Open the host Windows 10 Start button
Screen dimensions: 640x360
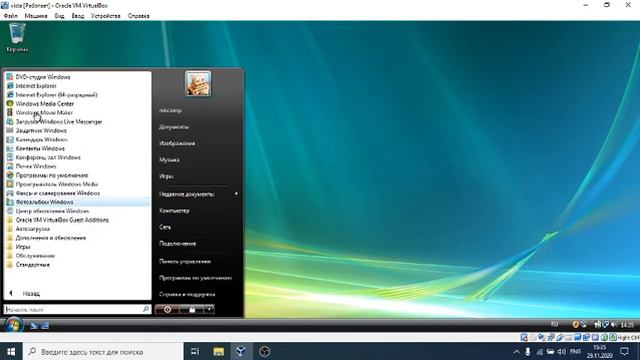click(x=11, y=351)
